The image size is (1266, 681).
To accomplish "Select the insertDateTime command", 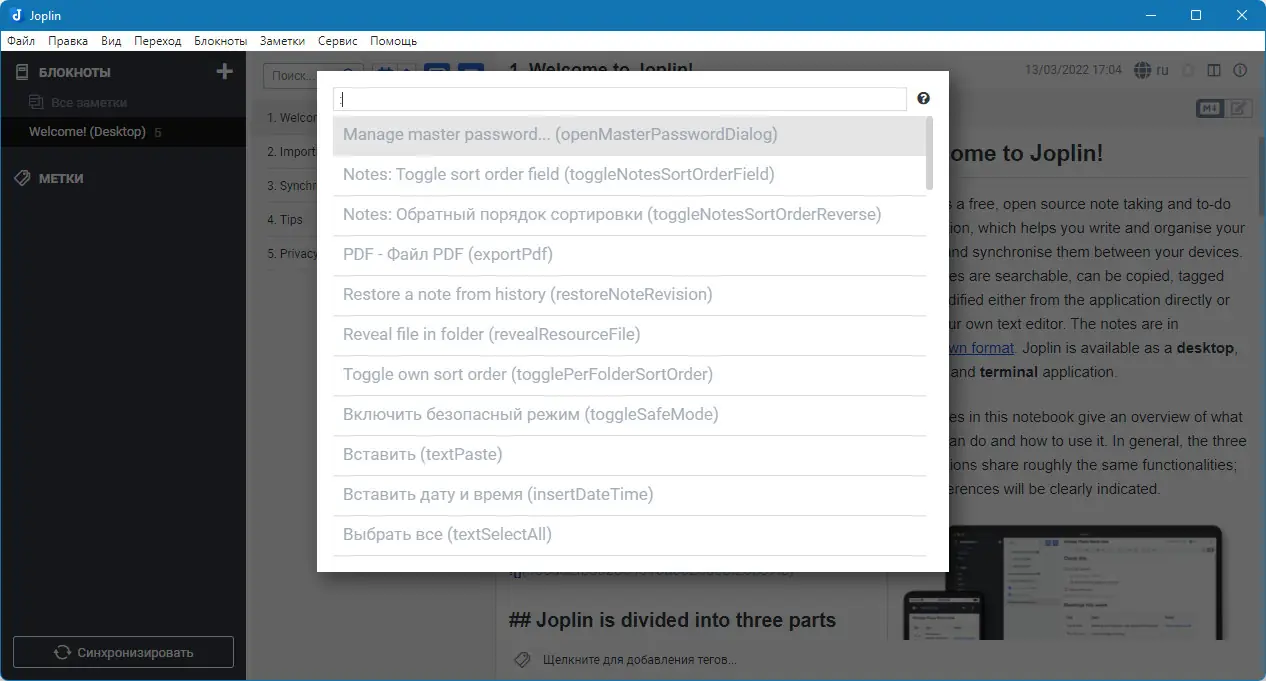I will (x=629, y=495).
